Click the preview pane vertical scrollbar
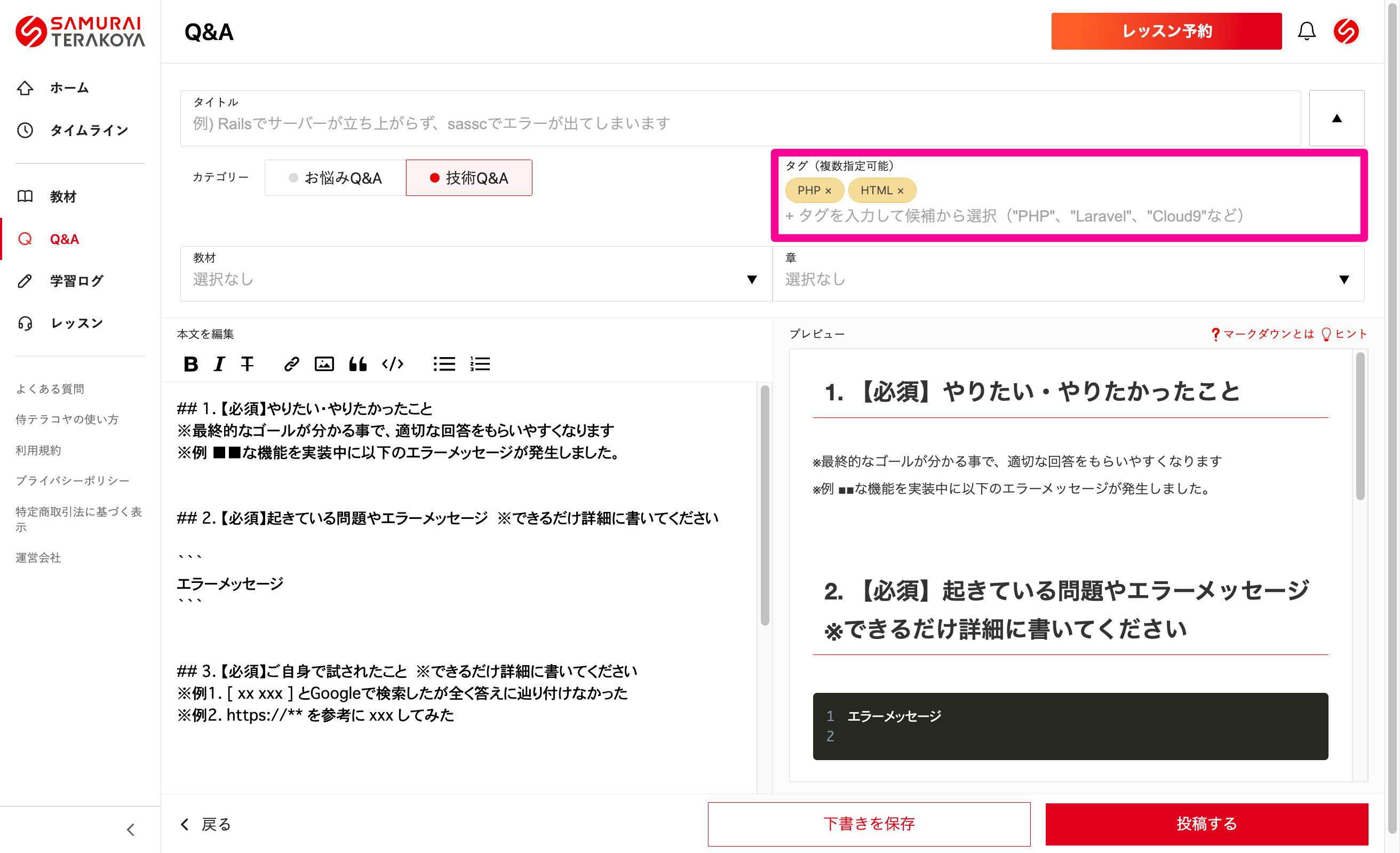 coord(1360,426)
